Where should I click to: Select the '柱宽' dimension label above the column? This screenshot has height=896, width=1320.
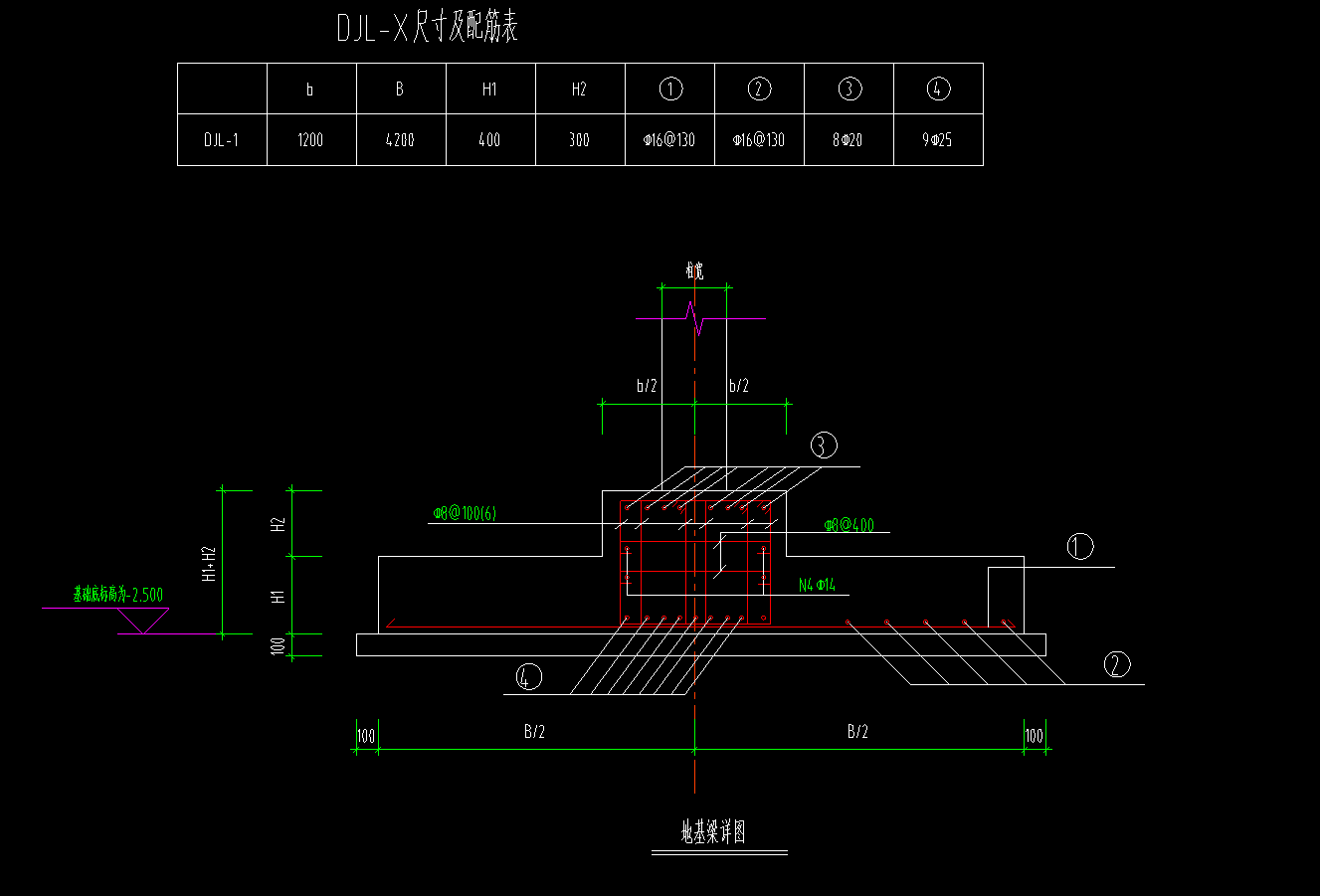694,270
